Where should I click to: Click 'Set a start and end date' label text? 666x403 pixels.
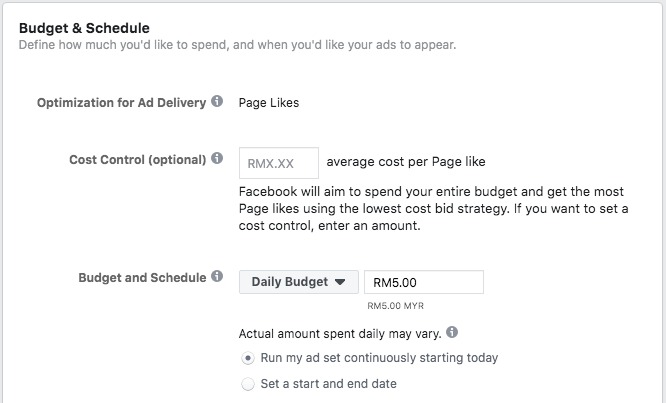[x=328, y=384]
